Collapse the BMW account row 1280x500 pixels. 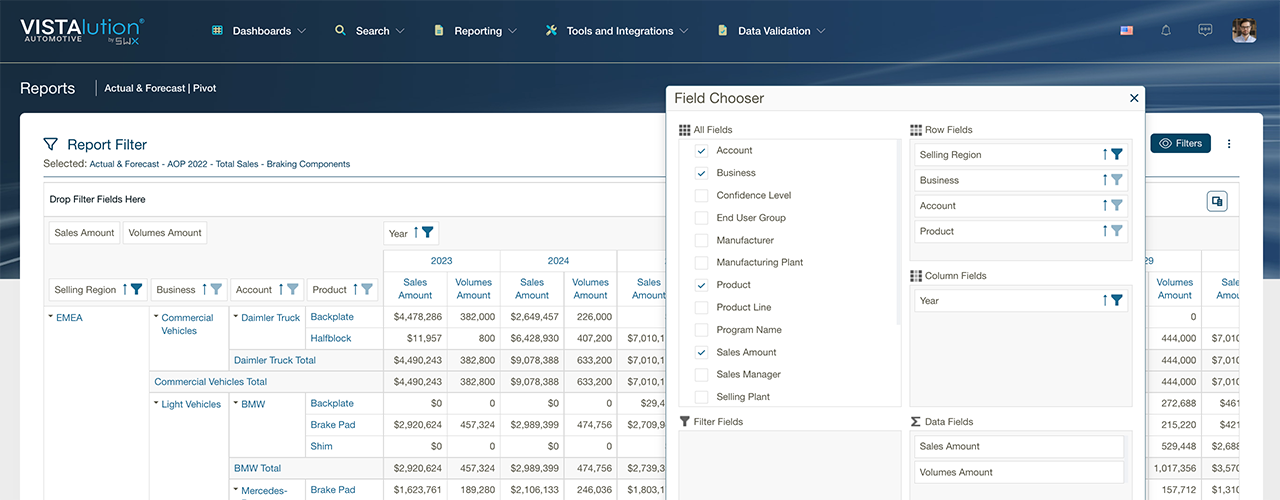[236, 405]
